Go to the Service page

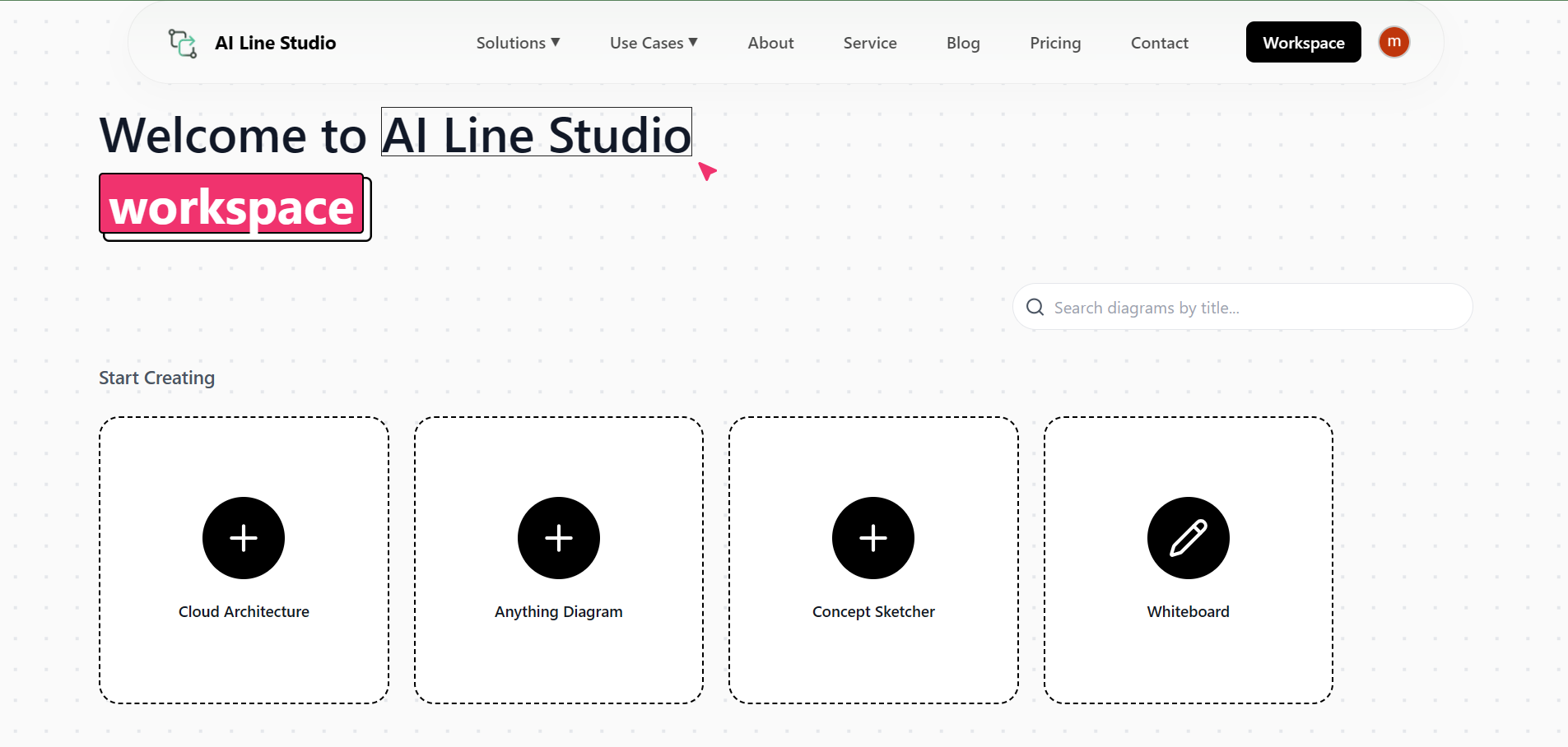click(869, 42)
